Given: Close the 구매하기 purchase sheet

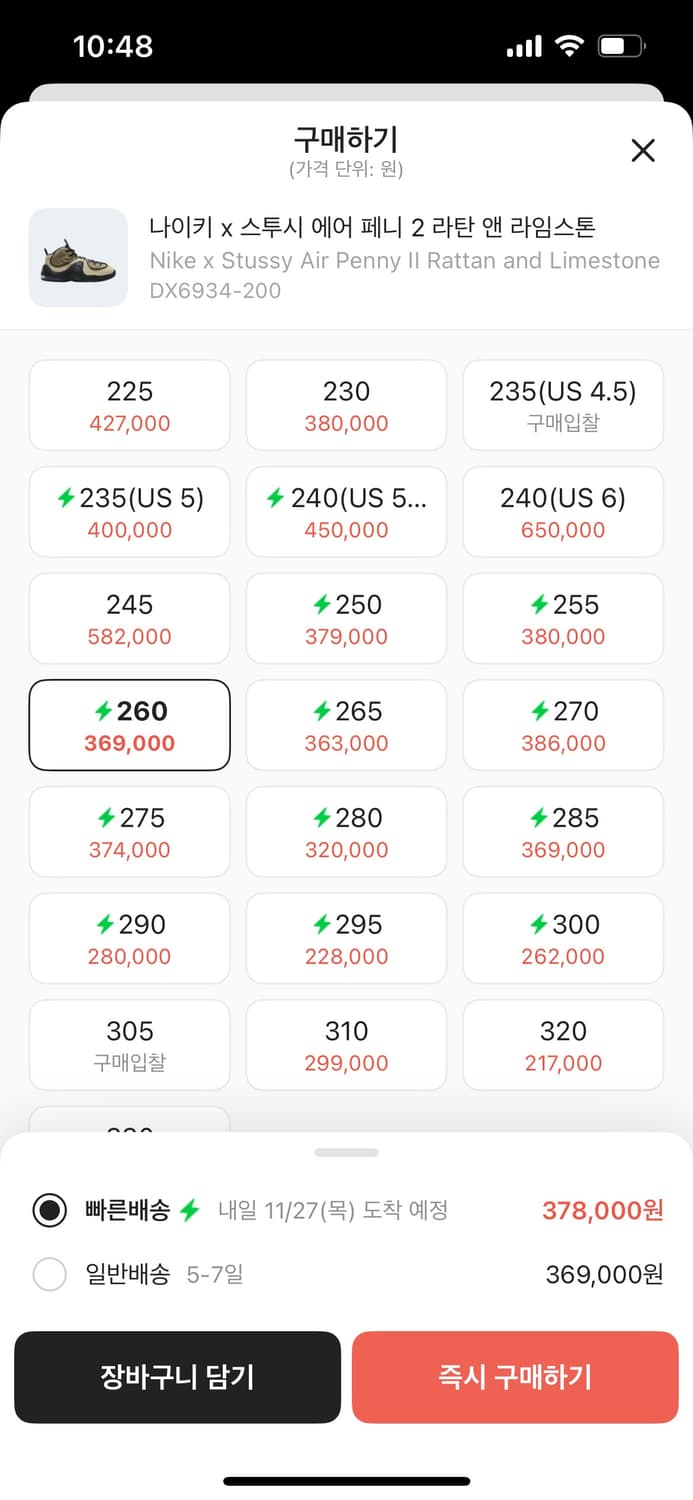Looking at the screenshot, I should coord(643,150).
